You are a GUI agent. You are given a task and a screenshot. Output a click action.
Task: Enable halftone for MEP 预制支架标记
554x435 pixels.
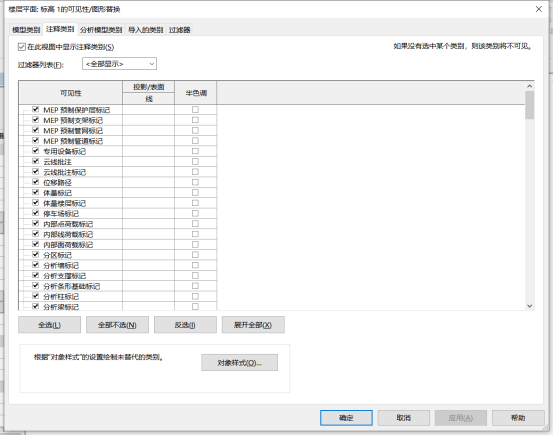click(x=195, y=120)
